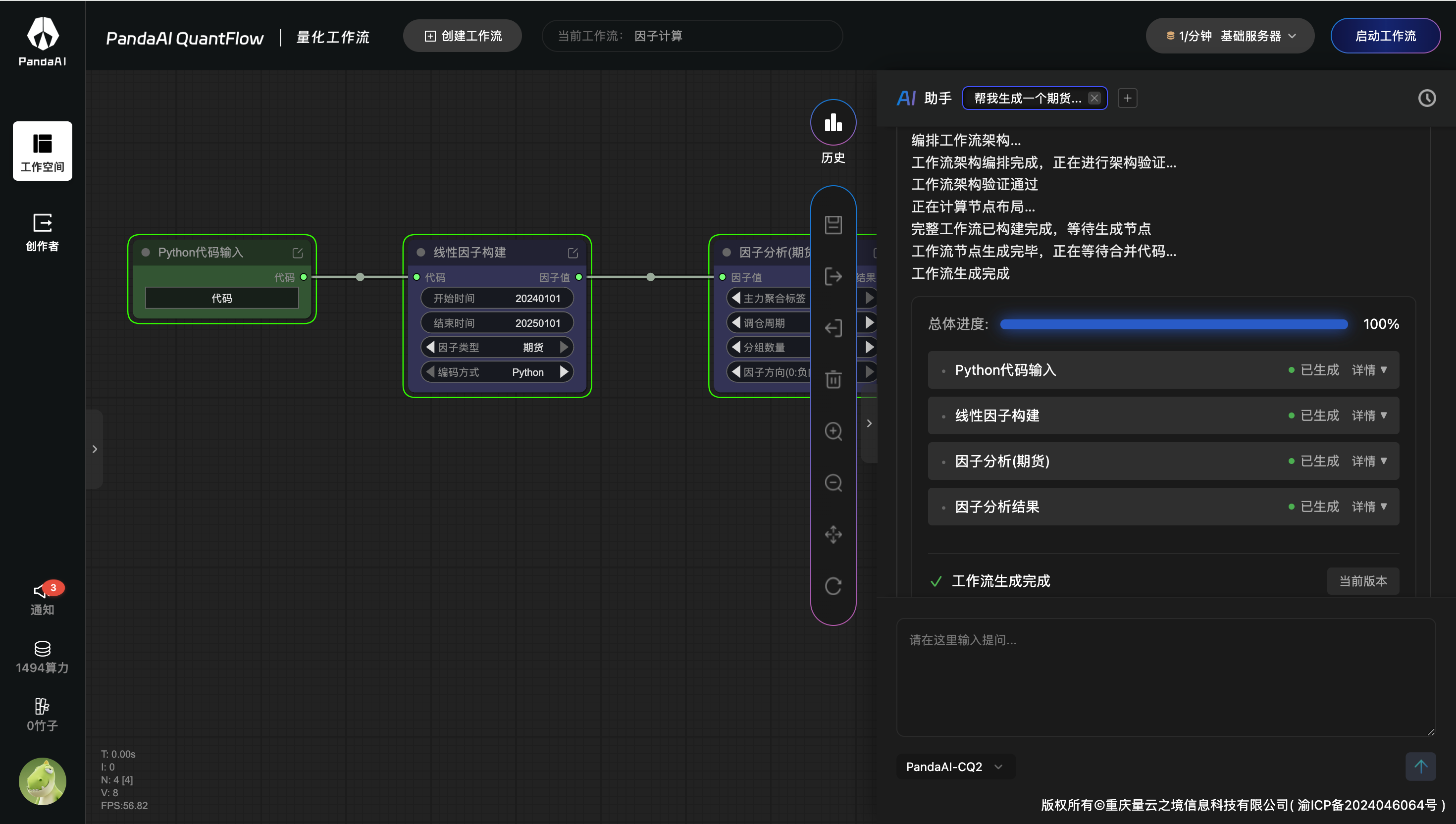The height and width of the screenshot is (824, 1456).
Task: Send the prompt with the up-arrow button
Action: [1420, 766]
